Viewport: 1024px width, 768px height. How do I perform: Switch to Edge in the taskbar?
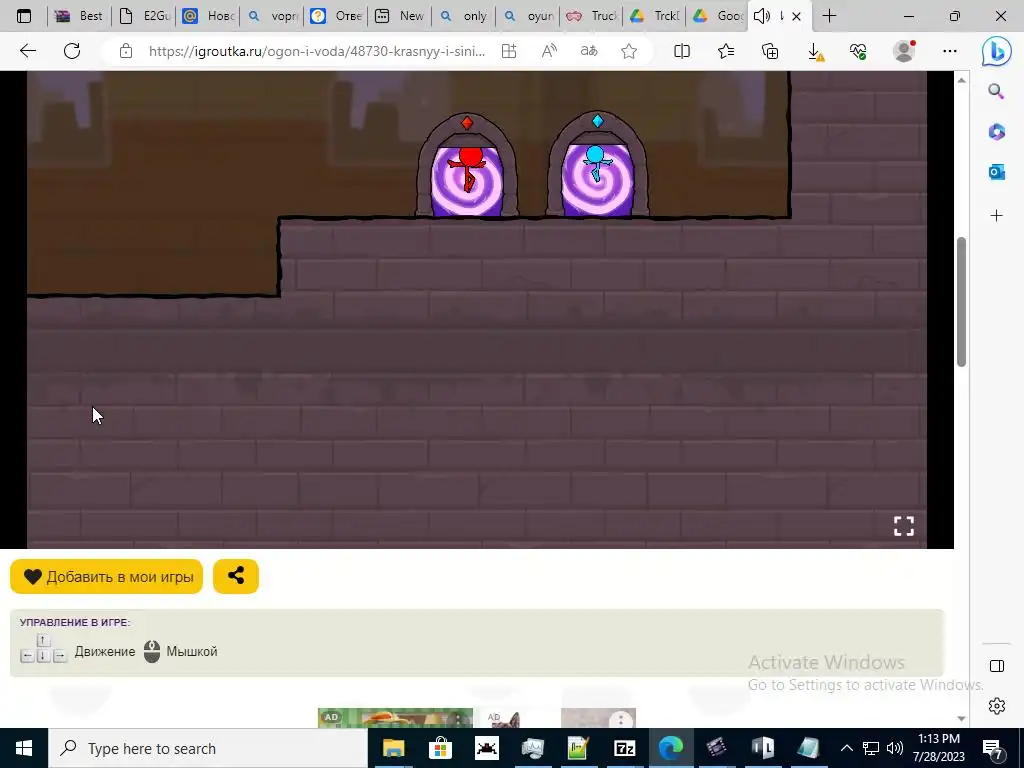pyautogui.click(x=671, y=748)
